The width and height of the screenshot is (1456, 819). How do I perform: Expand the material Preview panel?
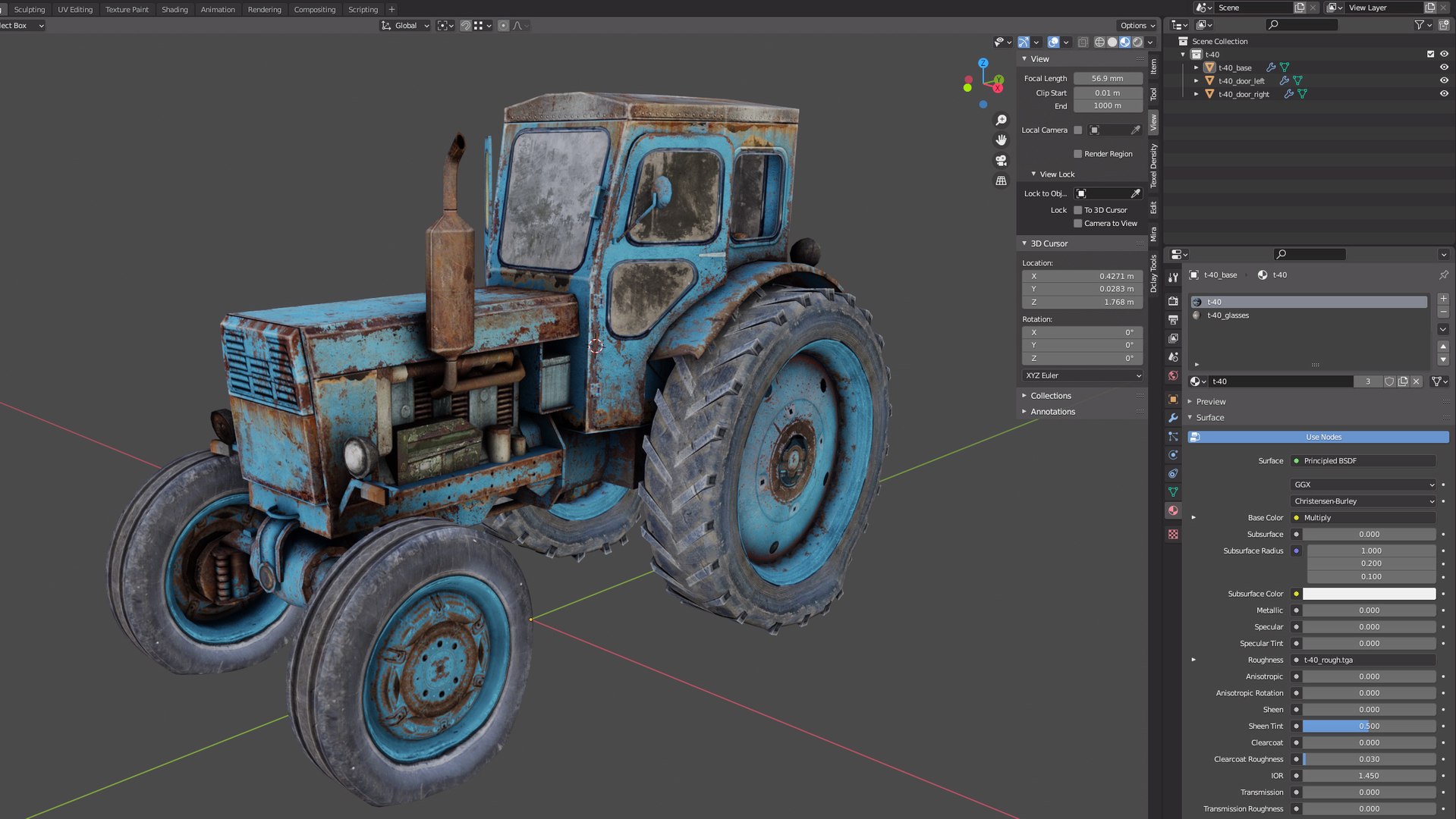point(1210,402)
